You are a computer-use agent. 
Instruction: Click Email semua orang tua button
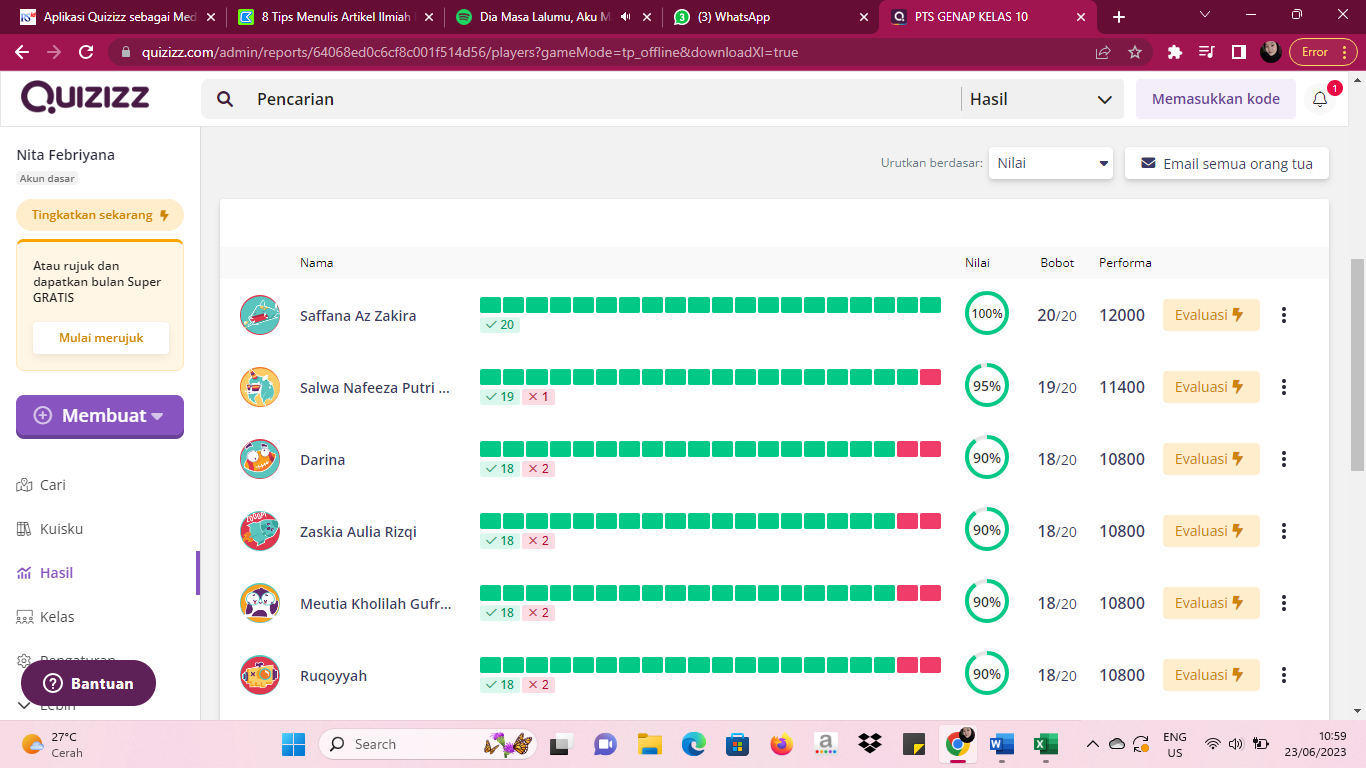[1226, 163]
